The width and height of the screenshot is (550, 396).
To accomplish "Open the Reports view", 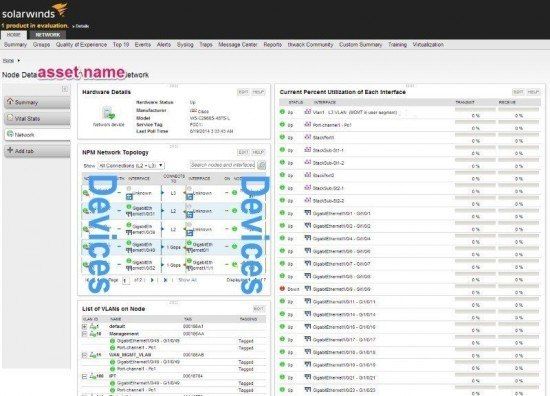I will pos(273,45).
